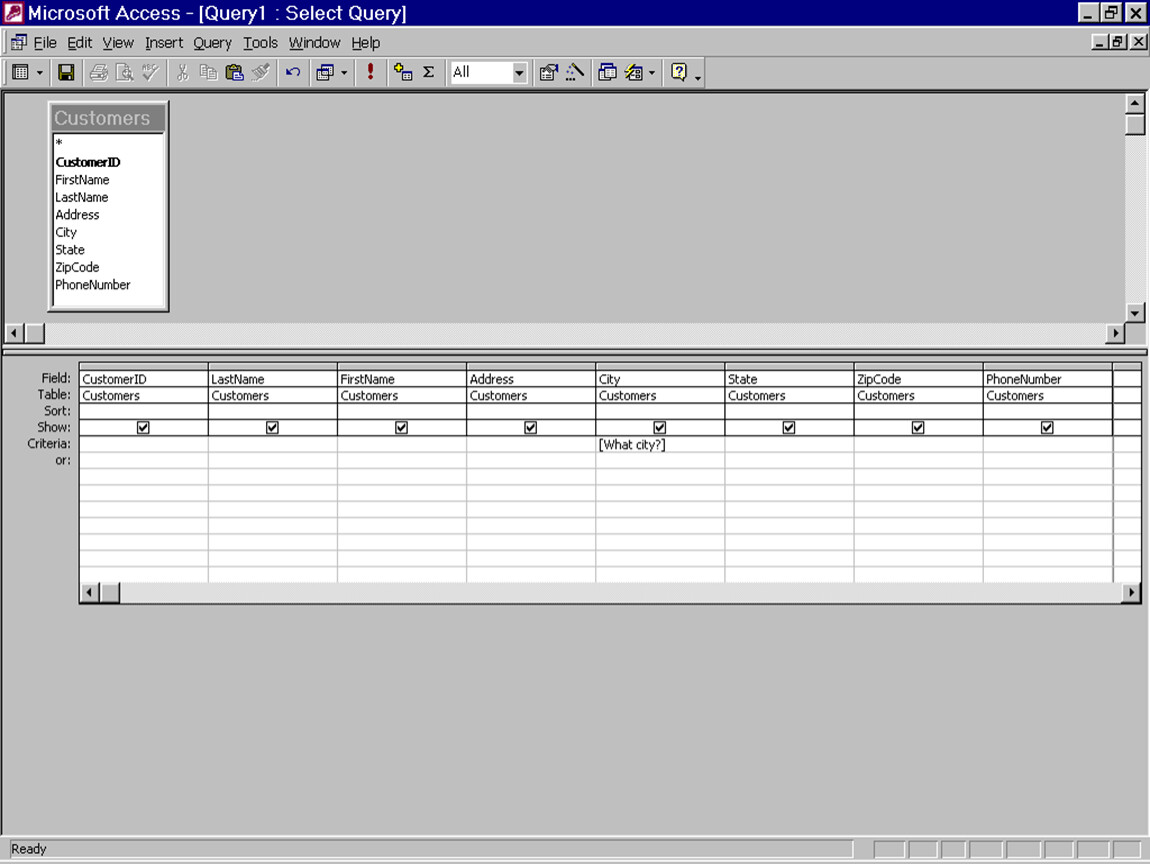Click the Customers field list title bar
Image resolution: width=1150 pixels, height=864 pixels.
click(108, 118)
